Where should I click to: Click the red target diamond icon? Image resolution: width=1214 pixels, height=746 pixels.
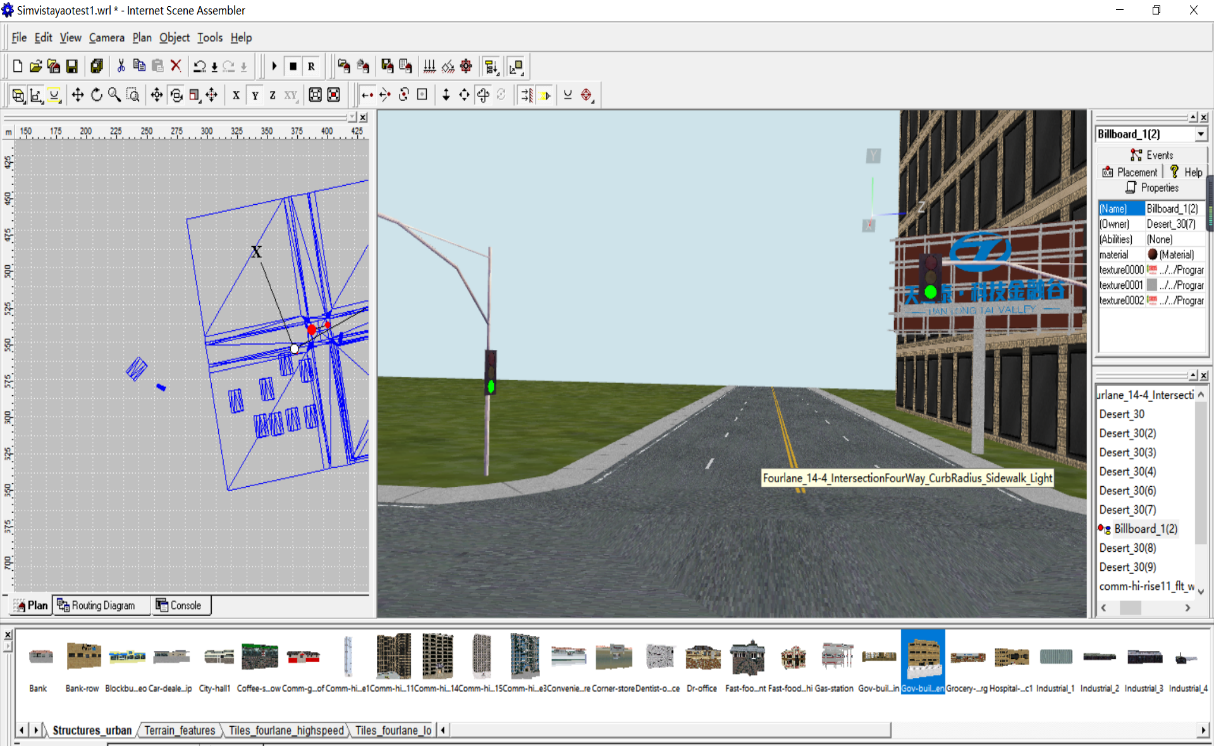click(587, 95)
